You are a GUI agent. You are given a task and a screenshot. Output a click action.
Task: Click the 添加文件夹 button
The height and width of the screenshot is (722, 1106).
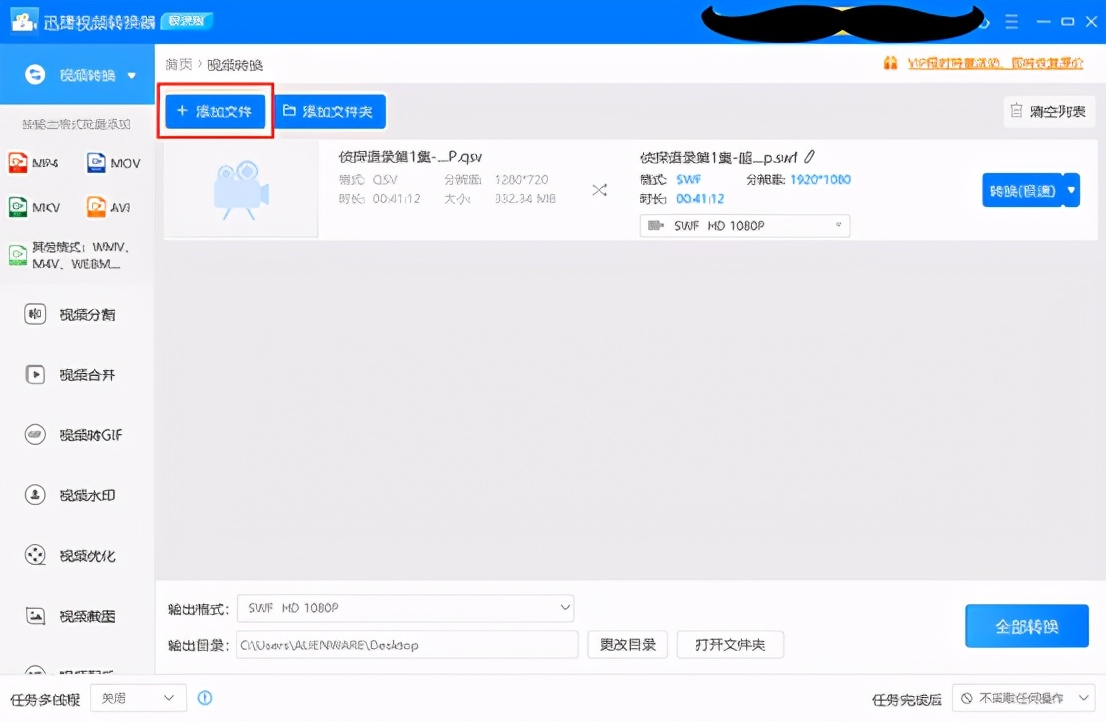point(330,111)
